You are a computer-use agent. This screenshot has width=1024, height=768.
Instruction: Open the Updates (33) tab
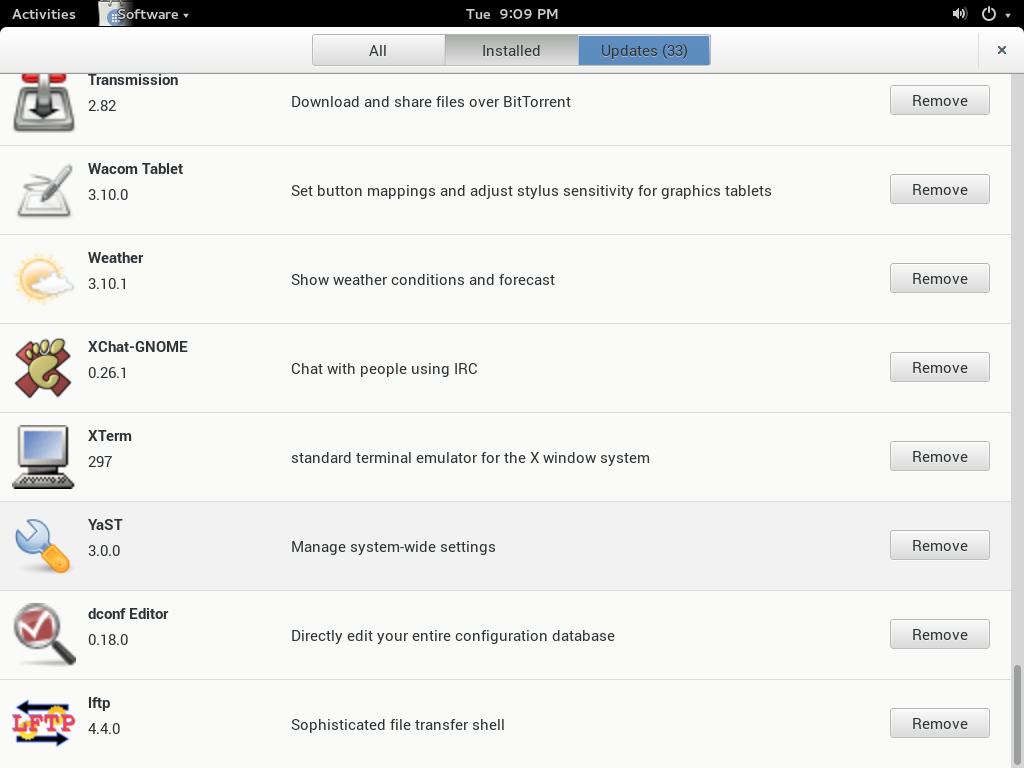tap(644, 50)
